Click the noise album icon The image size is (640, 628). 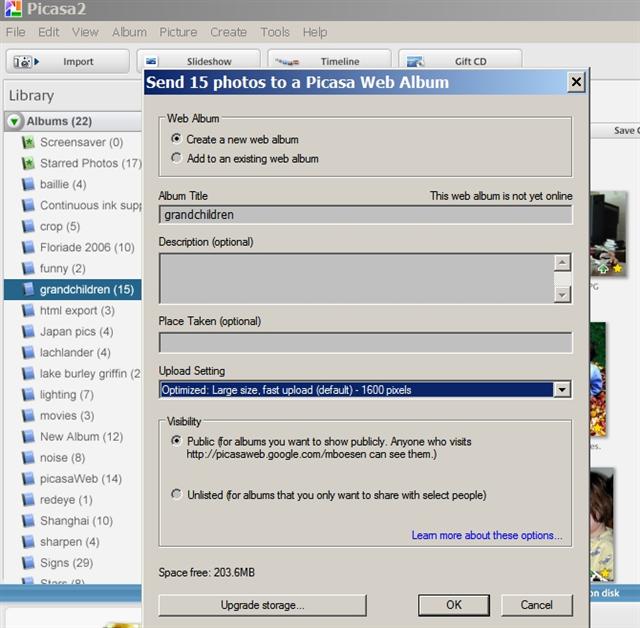pyautogui.click(x=28, y=457)
